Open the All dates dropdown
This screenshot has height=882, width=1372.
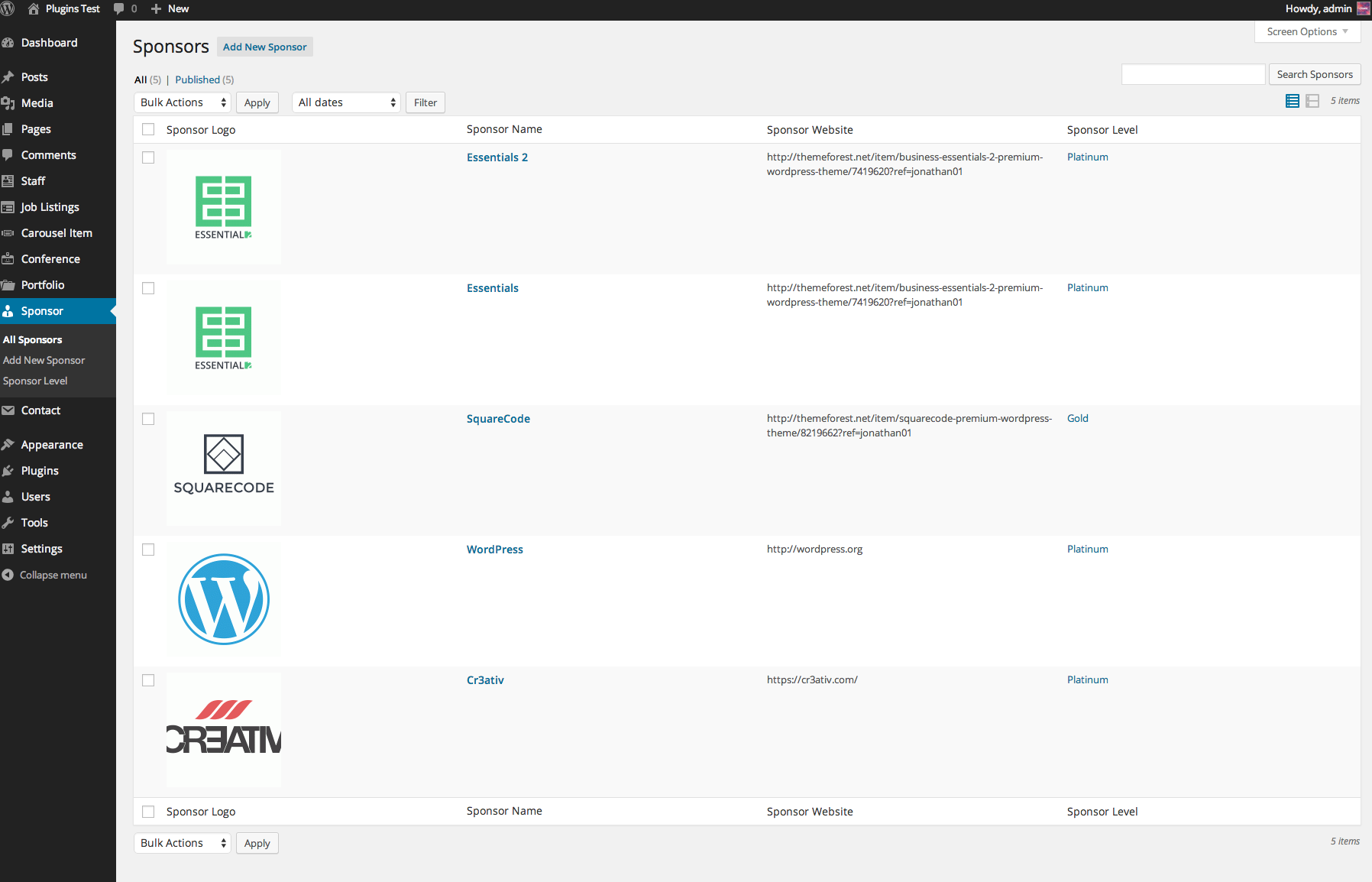(346, 102)
